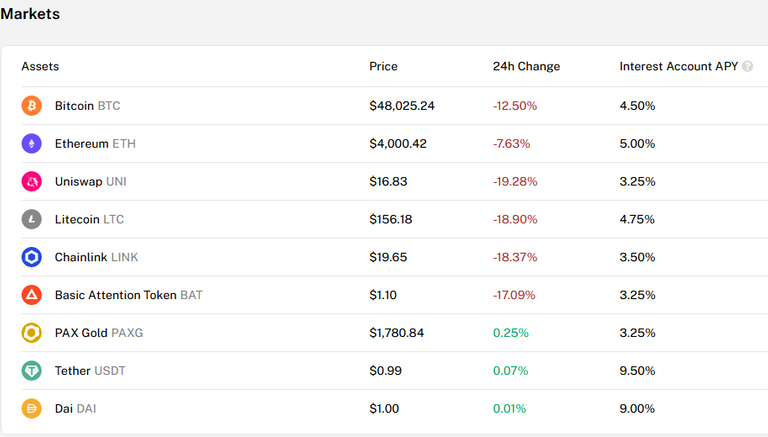
Task: Click the blue Chainlink hexagon icon
Action: [31, 257]
